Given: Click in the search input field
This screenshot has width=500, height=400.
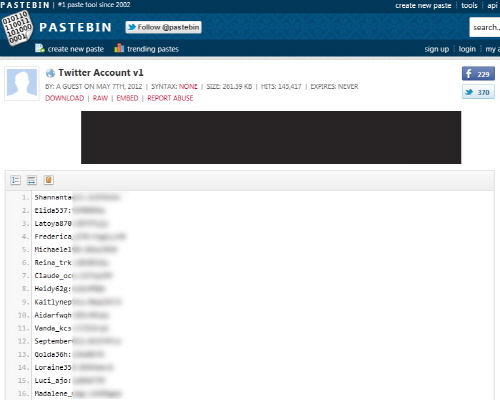Looking at the screenshot, I should tap(485, 27).
